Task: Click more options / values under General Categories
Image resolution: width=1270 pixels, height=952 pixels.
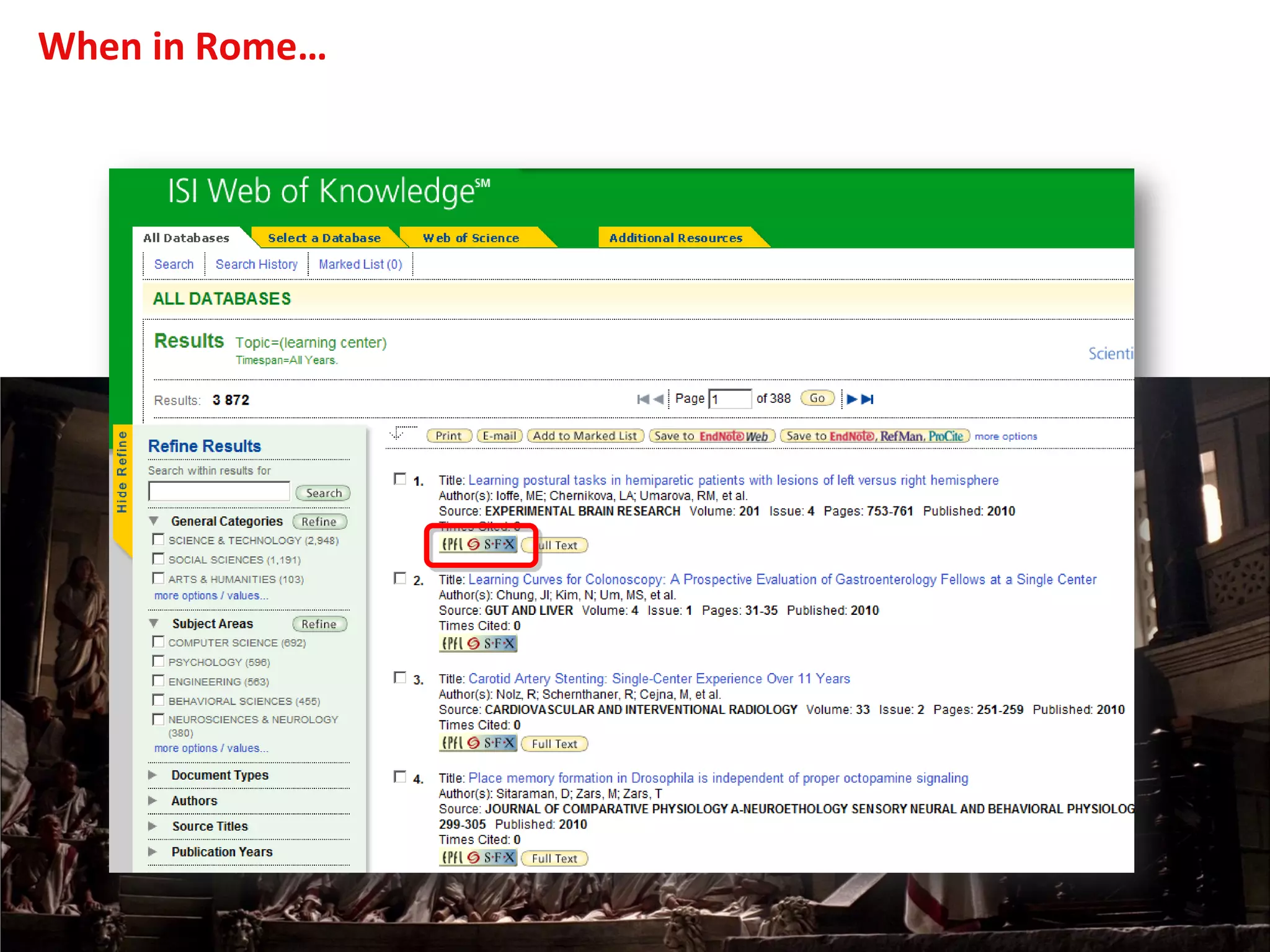Action: tap(211, 596)
